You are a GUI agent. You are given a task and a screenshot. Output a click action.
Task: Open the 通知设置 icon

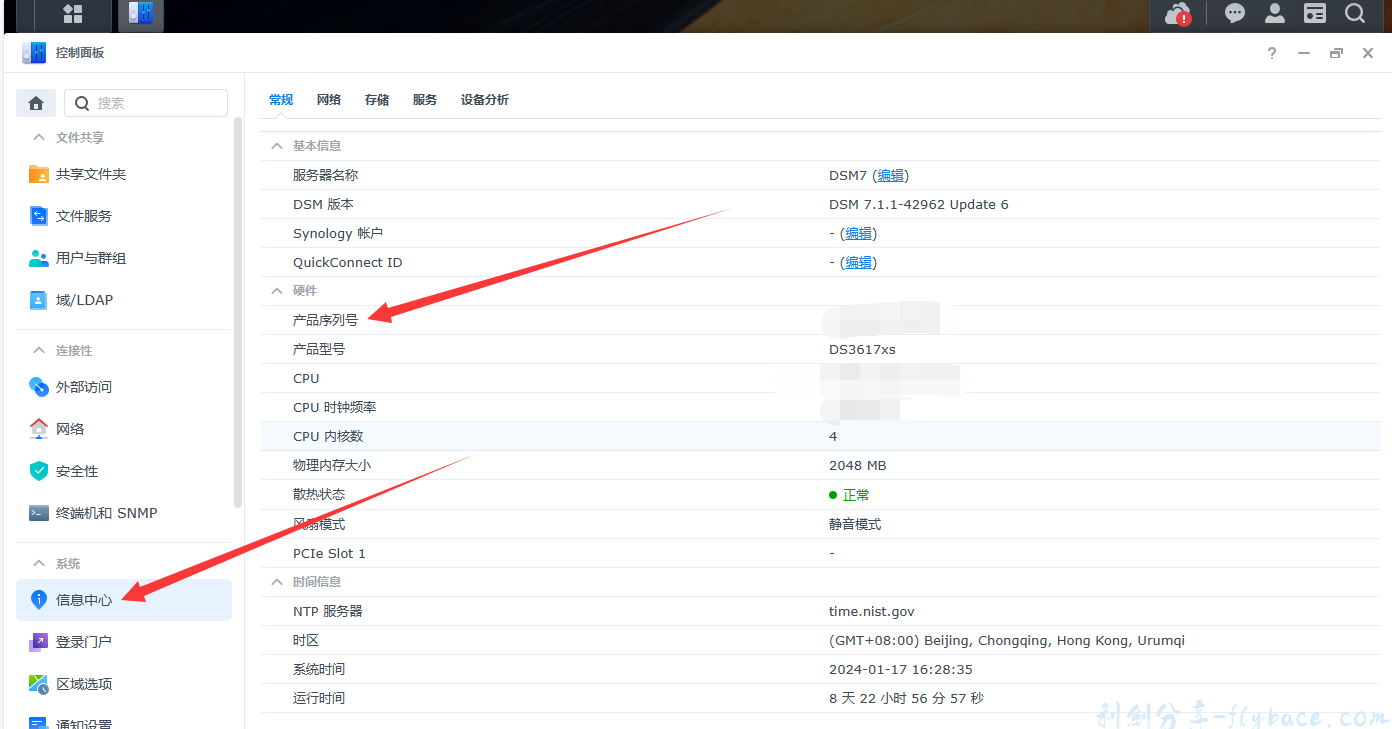coord(39,723)
